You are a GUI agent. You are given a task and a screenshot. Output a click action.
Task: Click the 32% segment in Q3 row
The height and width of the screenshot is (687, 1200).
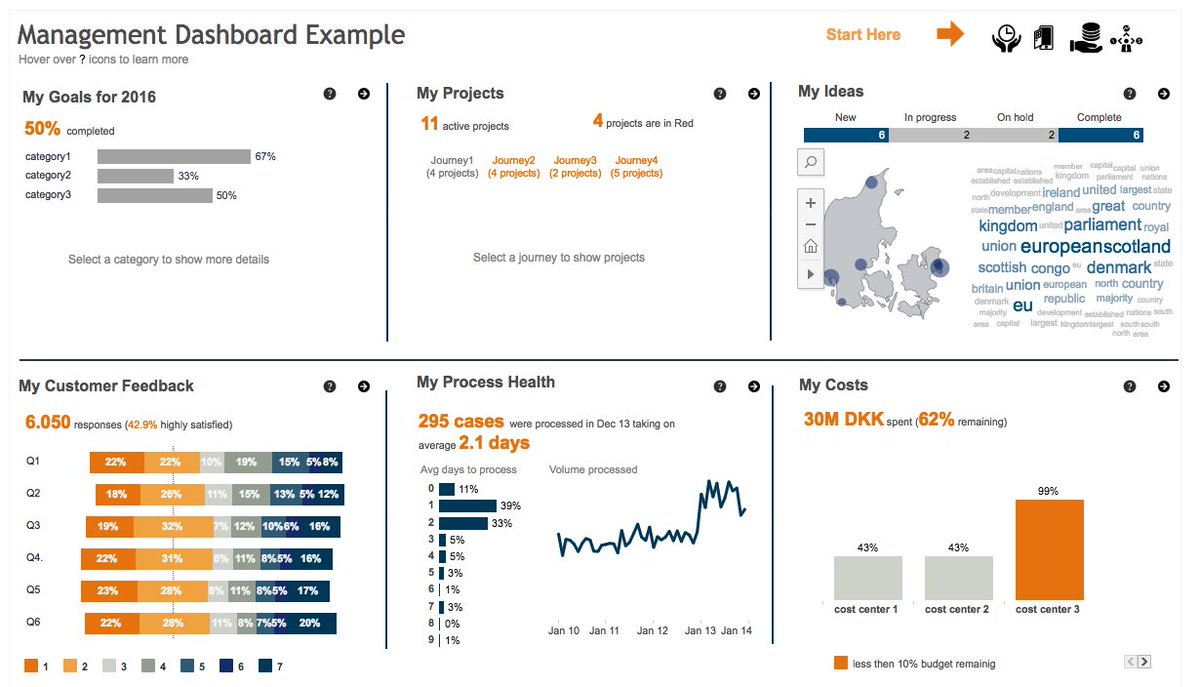172,526
